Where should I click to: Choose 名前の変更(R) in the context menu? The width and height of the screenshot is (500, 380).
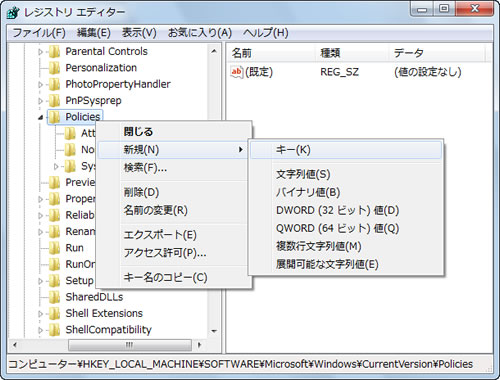click(173, 210)
